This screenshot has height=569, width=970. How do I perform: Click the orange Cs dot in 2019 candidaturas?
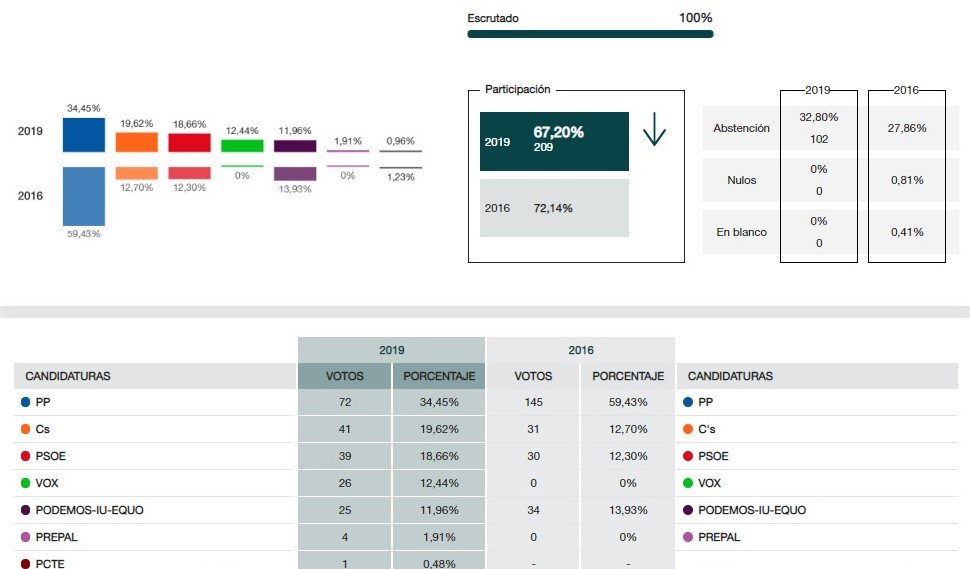click(x=25, y=429)
